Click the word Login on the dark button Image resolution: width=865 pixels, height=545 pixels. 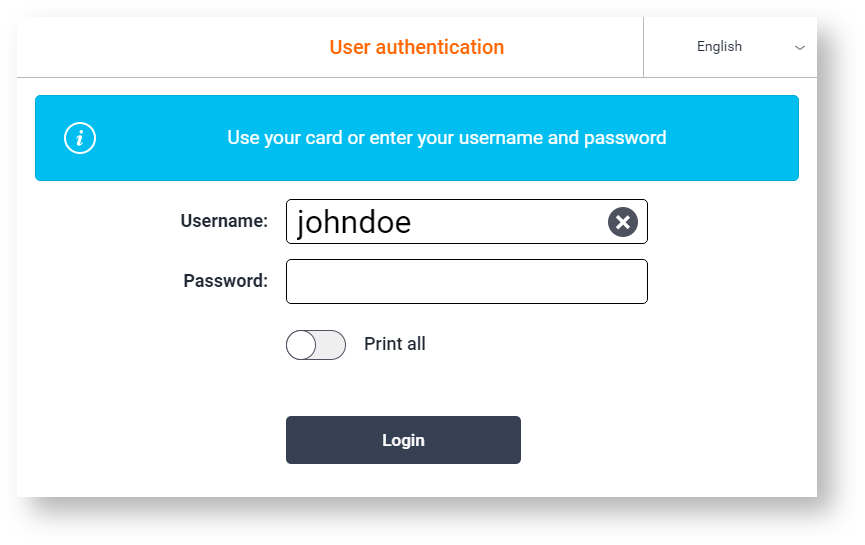coord(403,440)
